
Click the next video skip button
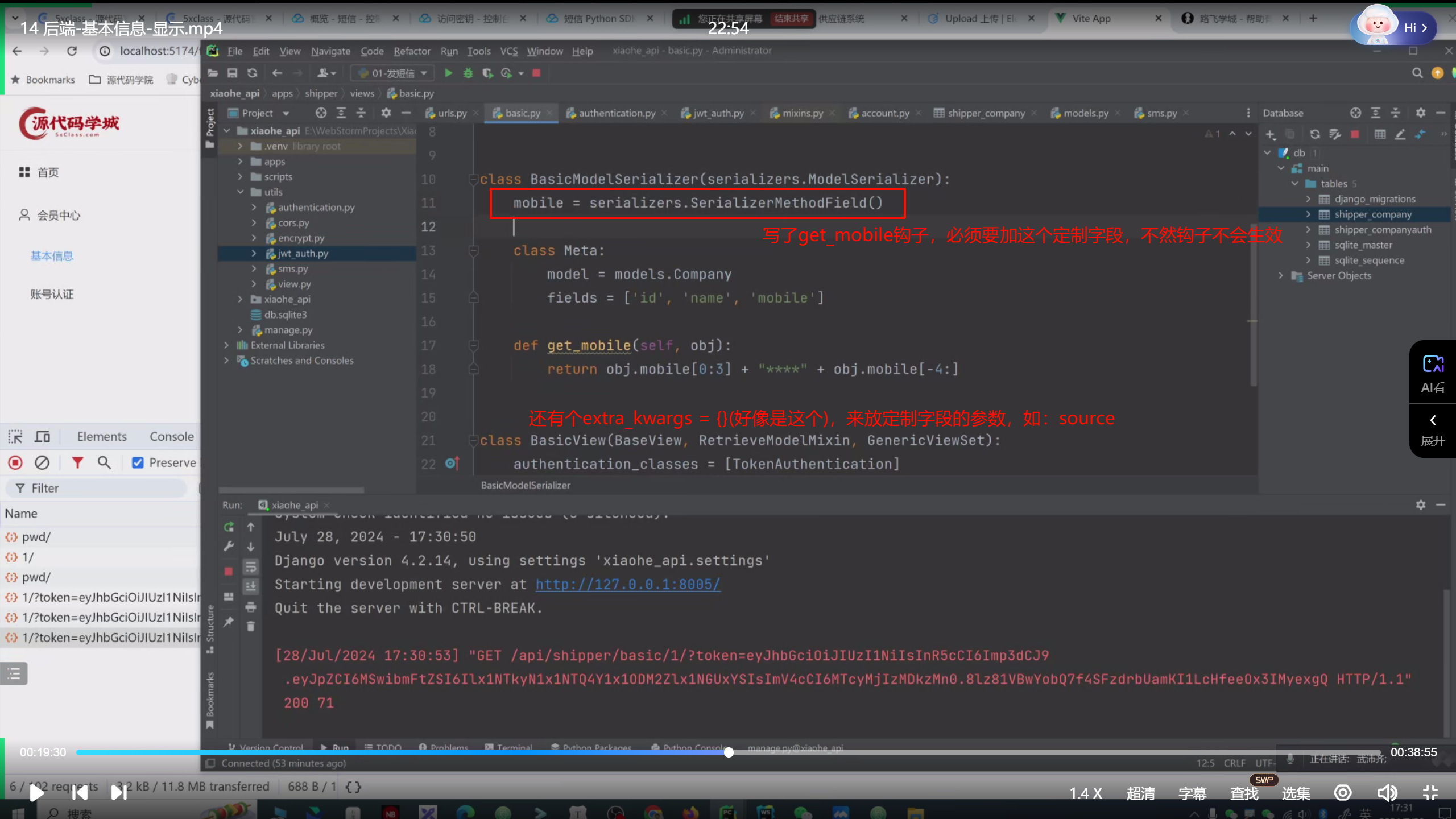(x=119, y=792)
